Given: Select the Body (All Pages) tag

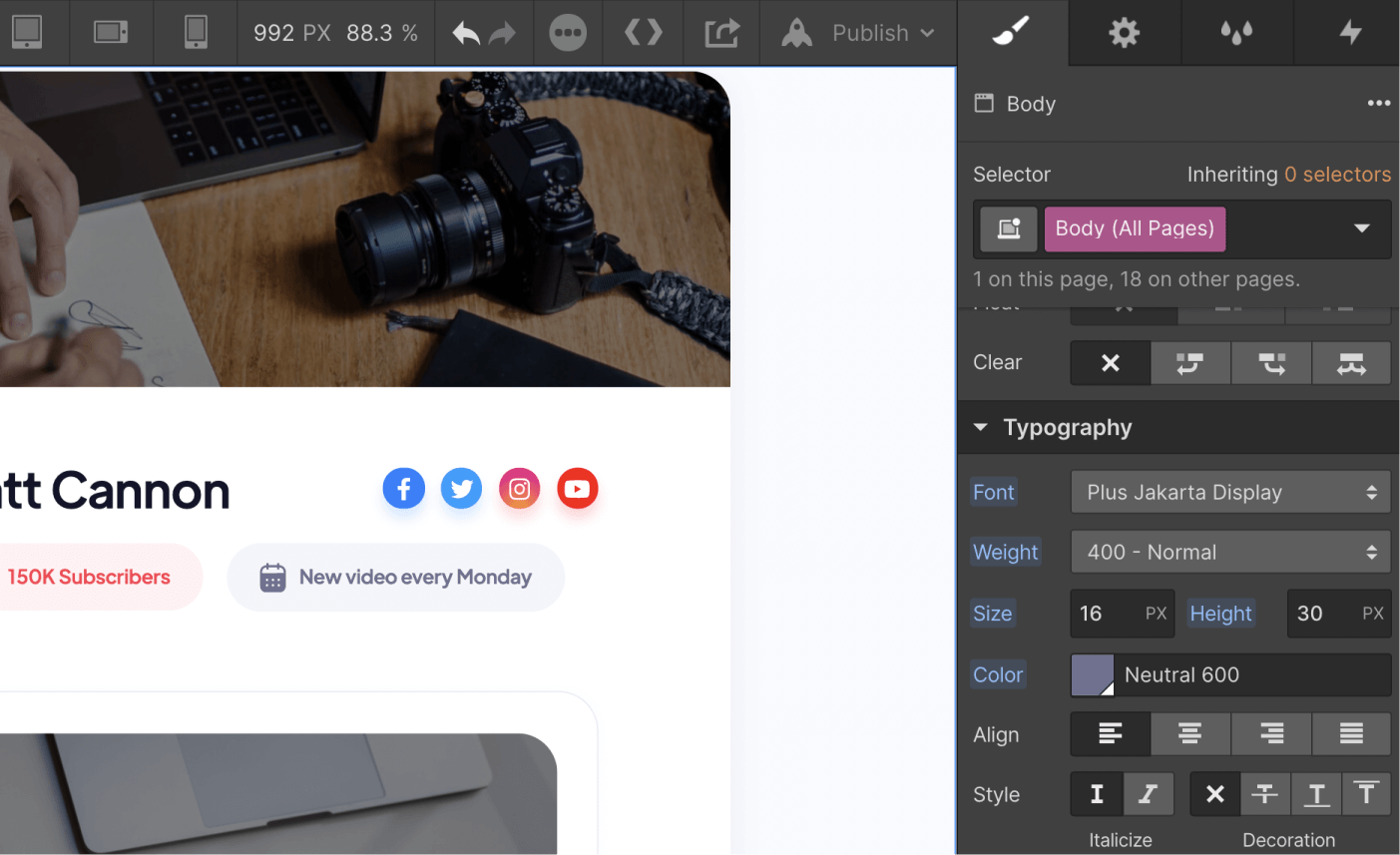Looking at the screenshot, I should coord(1135,228).
